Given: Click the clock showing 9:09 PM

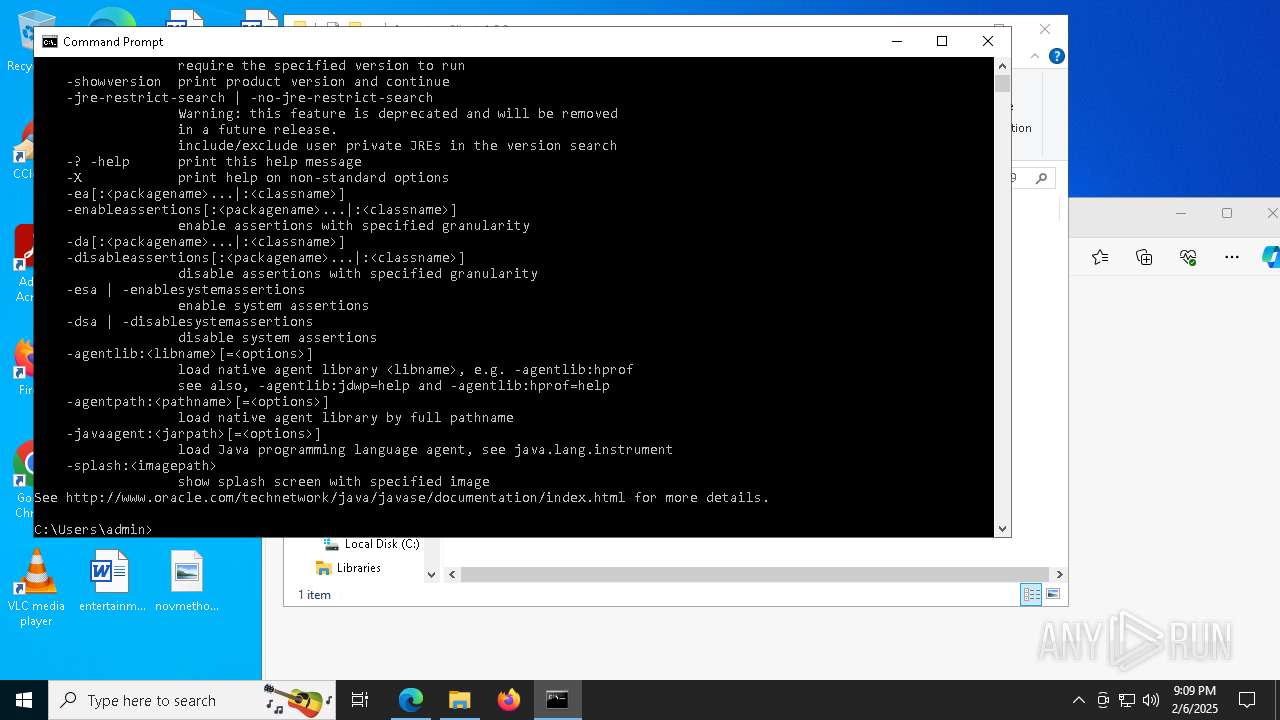Looking at the screenshot, I should click(x=1195, y=691).
